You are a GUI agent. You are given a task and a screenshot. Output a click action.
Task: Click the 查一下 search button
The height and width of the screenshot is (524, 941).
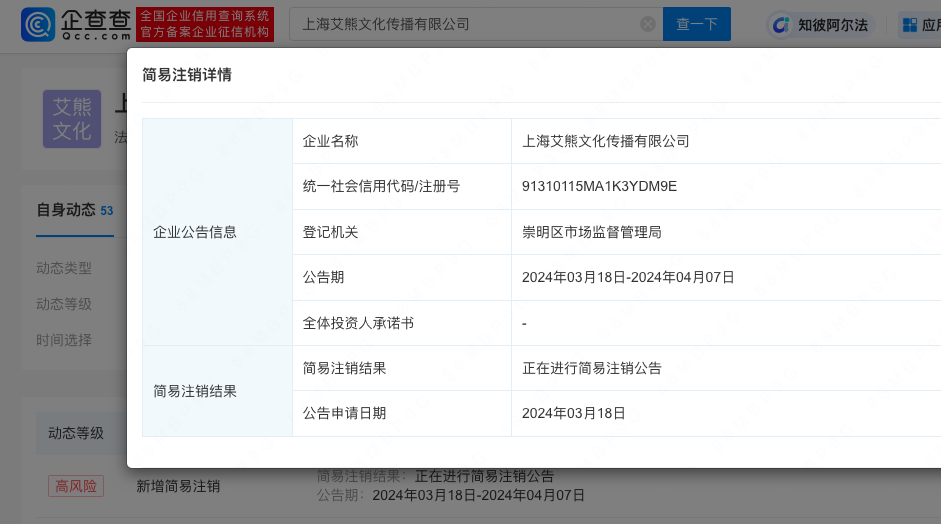click(x=697, y=24)
